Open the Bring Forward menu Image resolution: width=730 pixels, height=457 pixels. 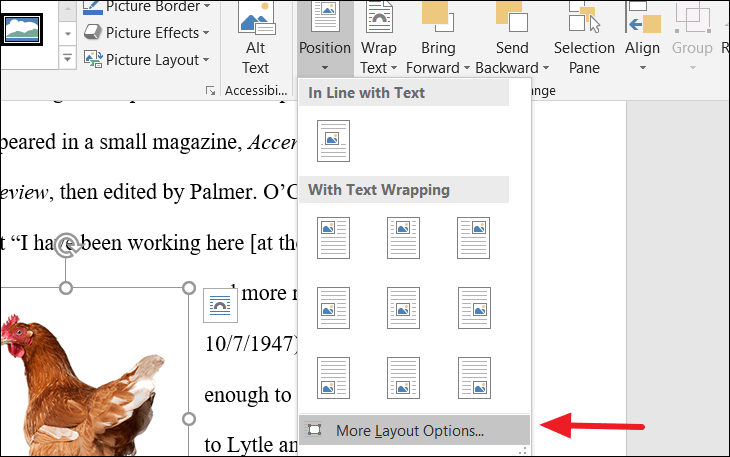point(438,39)
